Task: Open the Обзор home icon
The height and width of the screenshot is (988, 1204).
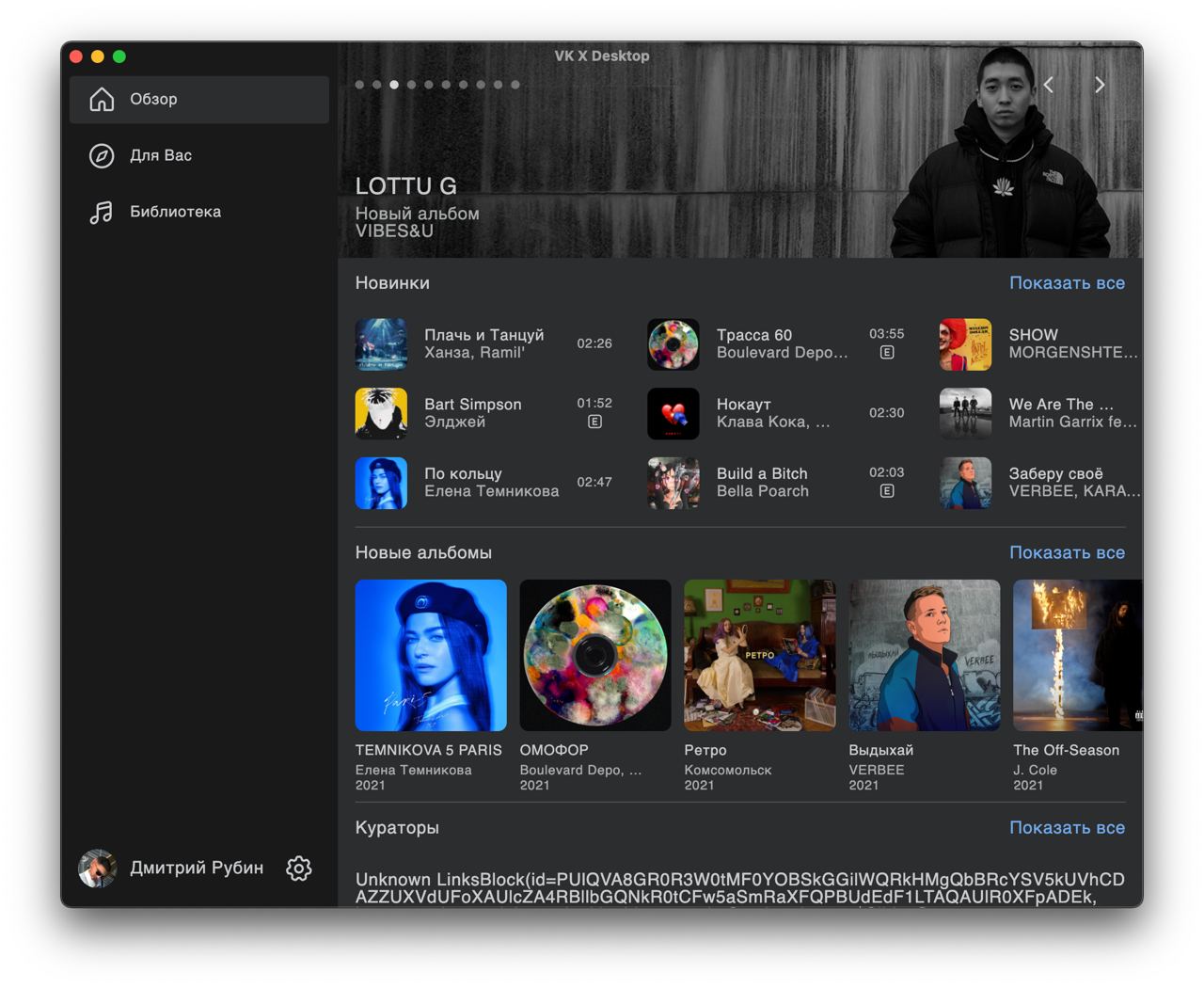Action: click(102, 99)
